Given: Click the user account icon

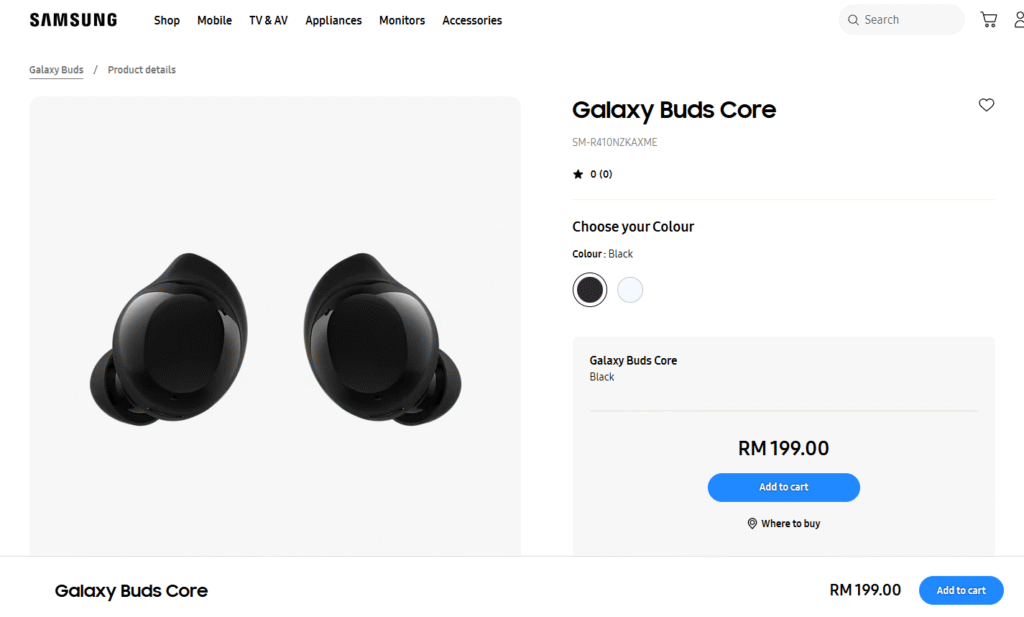Looking at the screenshot, I should point(1017,20).
